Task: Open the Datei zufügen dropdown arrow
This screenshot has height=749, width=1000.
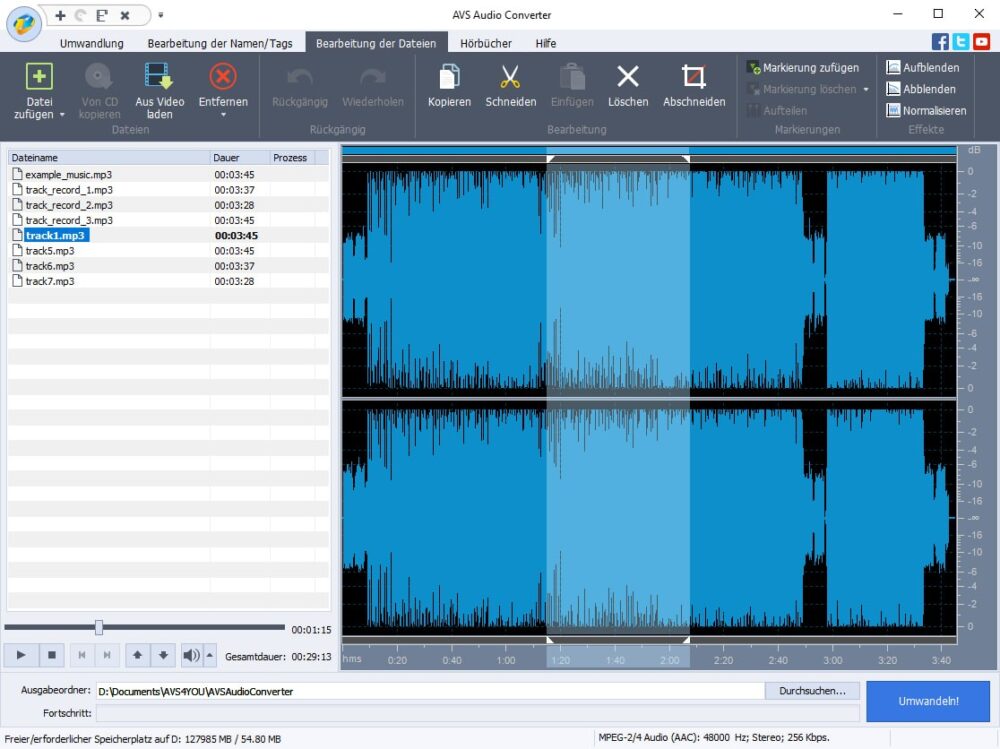Action: coord(62,115)
